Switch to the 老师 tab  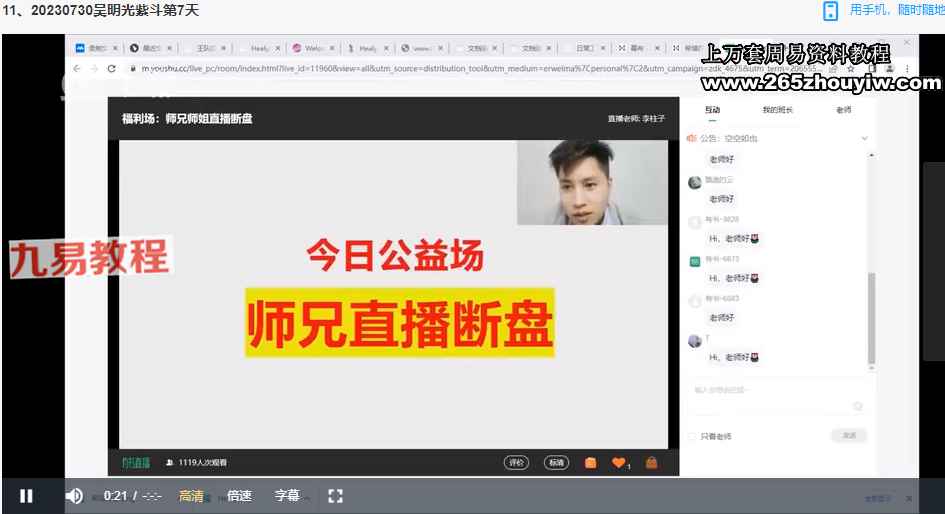pyautogui.click(x=843, y=110)
